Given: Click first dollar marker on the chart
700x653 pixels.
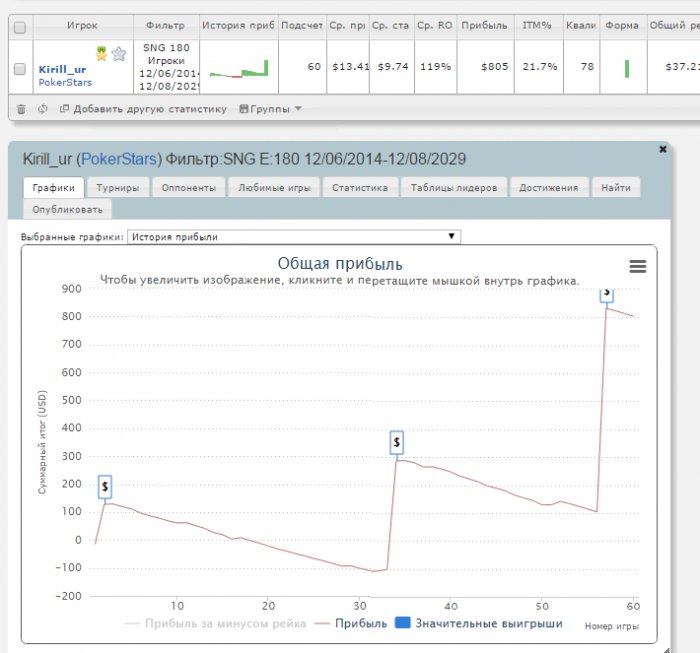Looking at the screenshot, I should (105, 486).
